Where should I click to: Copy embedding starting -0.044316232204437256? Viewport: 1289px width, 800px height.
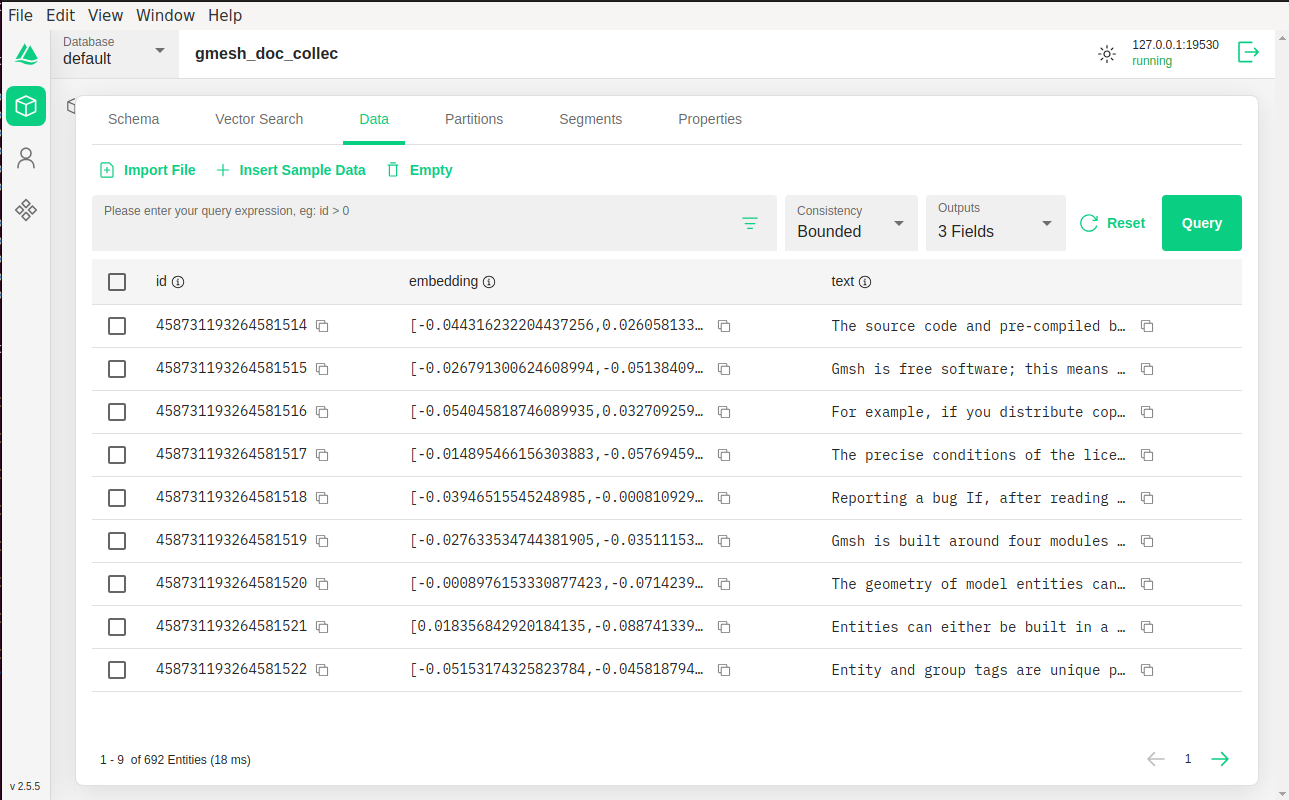724,326
